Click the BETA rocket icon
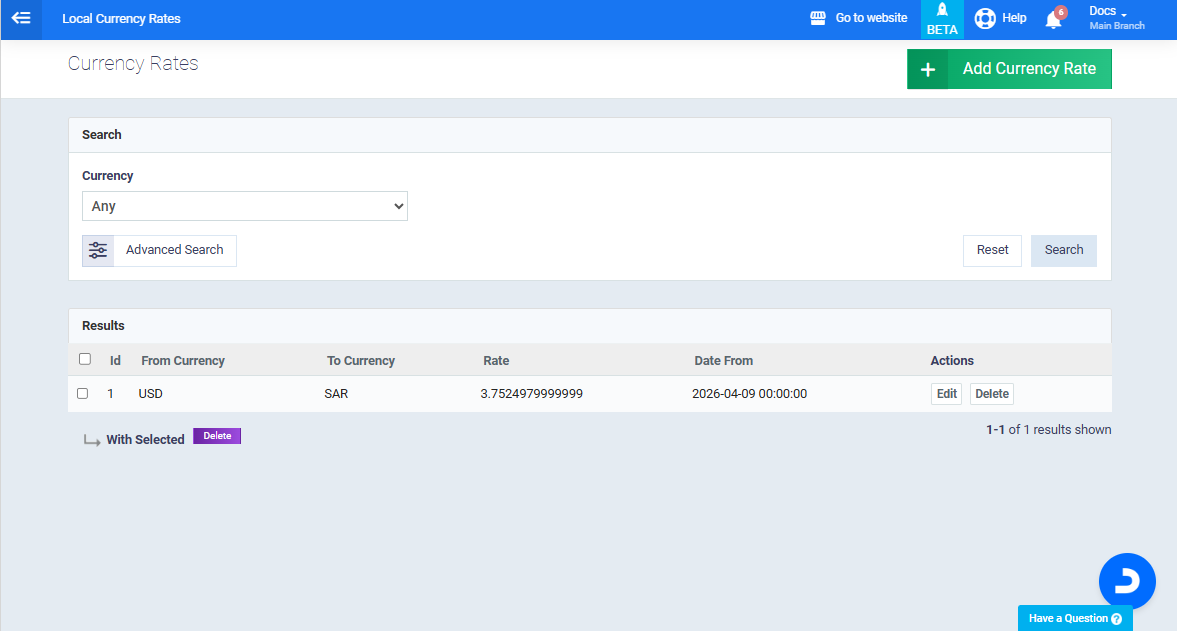This screenshot has height=631, width=1177. coord(942,11)
